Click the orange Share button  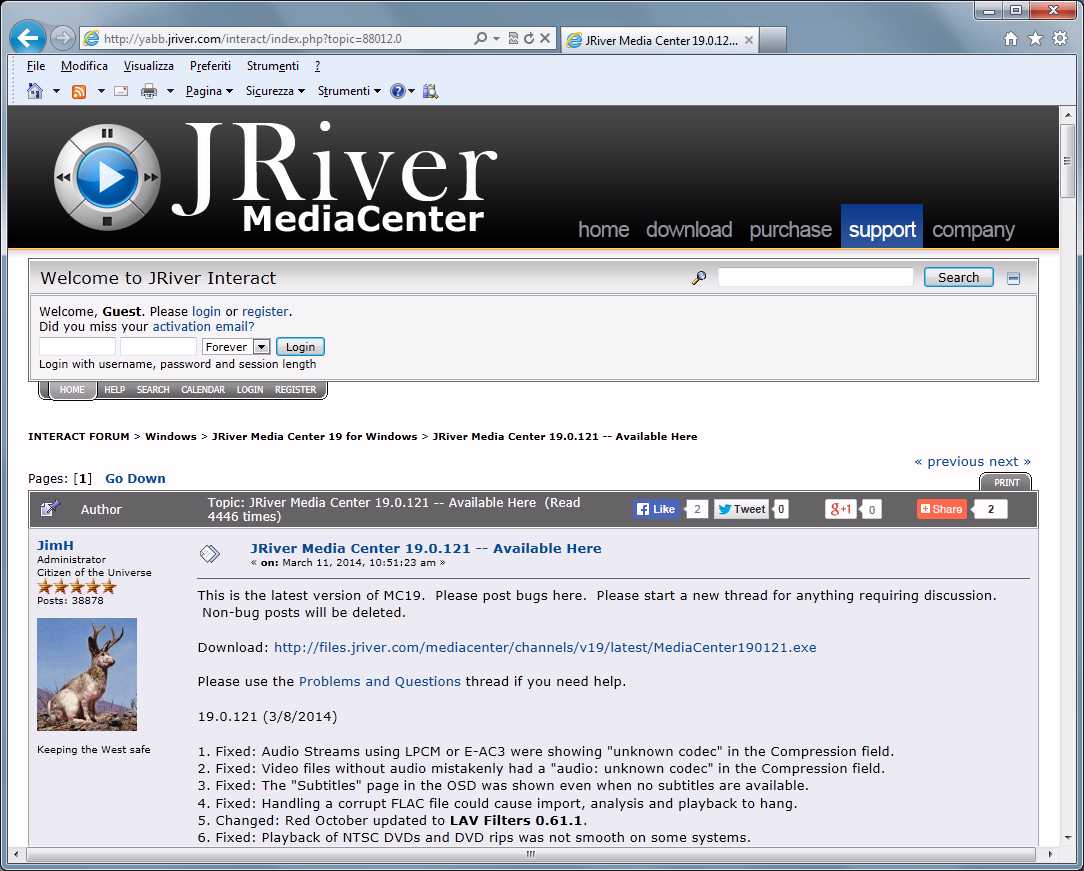tap(942, 509)
